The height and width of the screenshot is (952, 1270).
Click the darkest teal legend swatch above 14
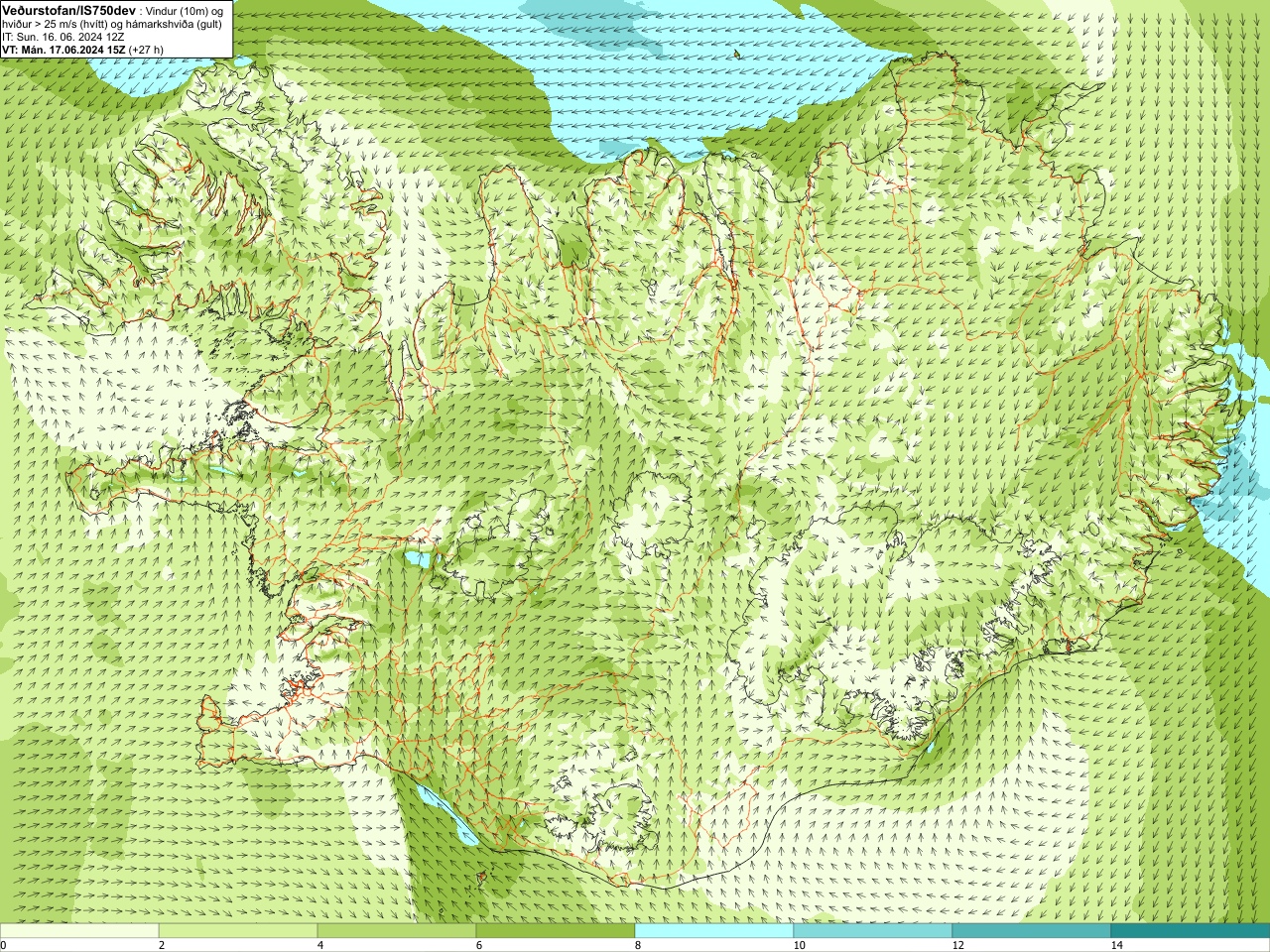(1191, 931)
